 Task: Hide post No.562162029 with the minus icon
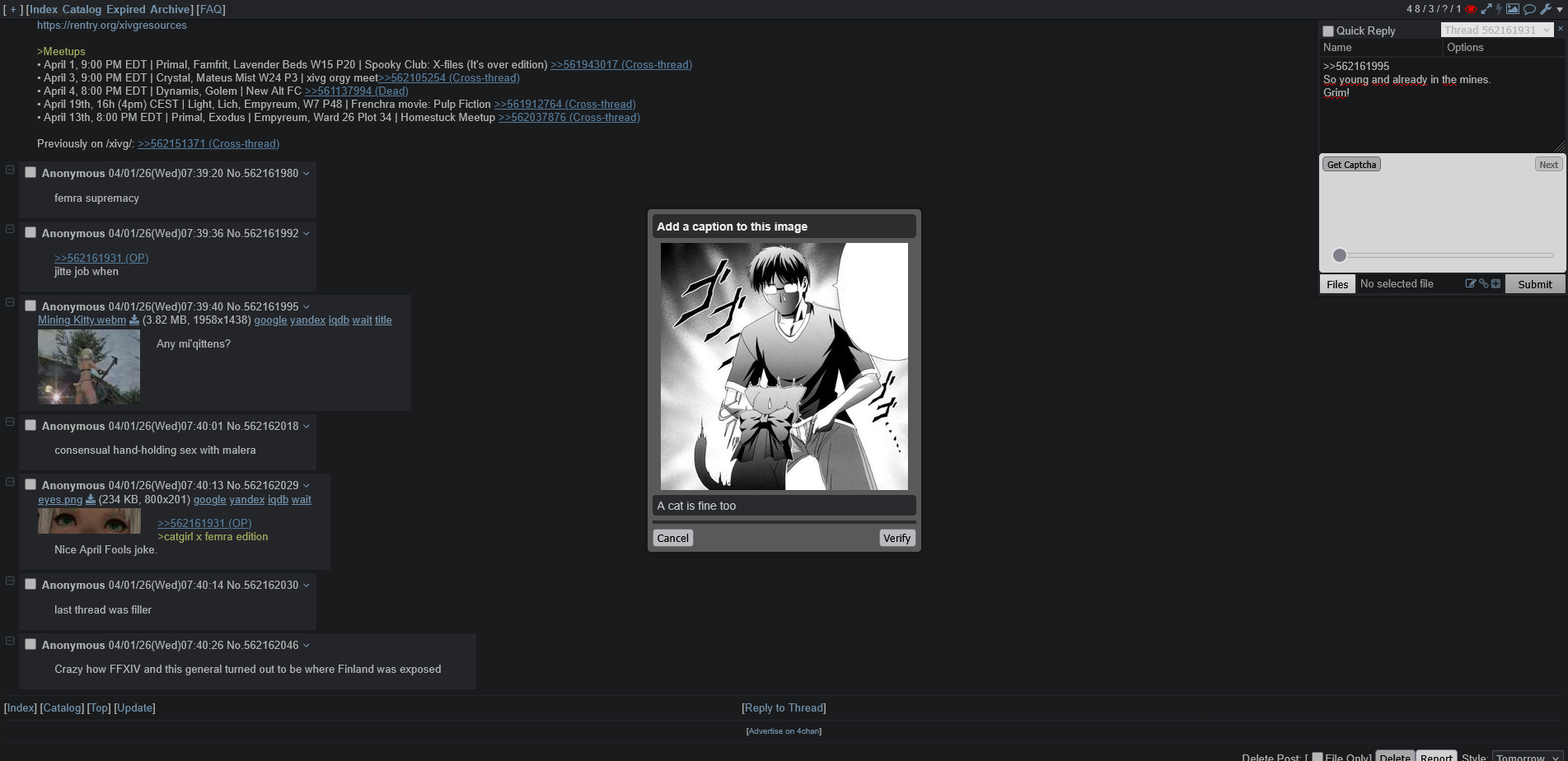tap(10, 482)
